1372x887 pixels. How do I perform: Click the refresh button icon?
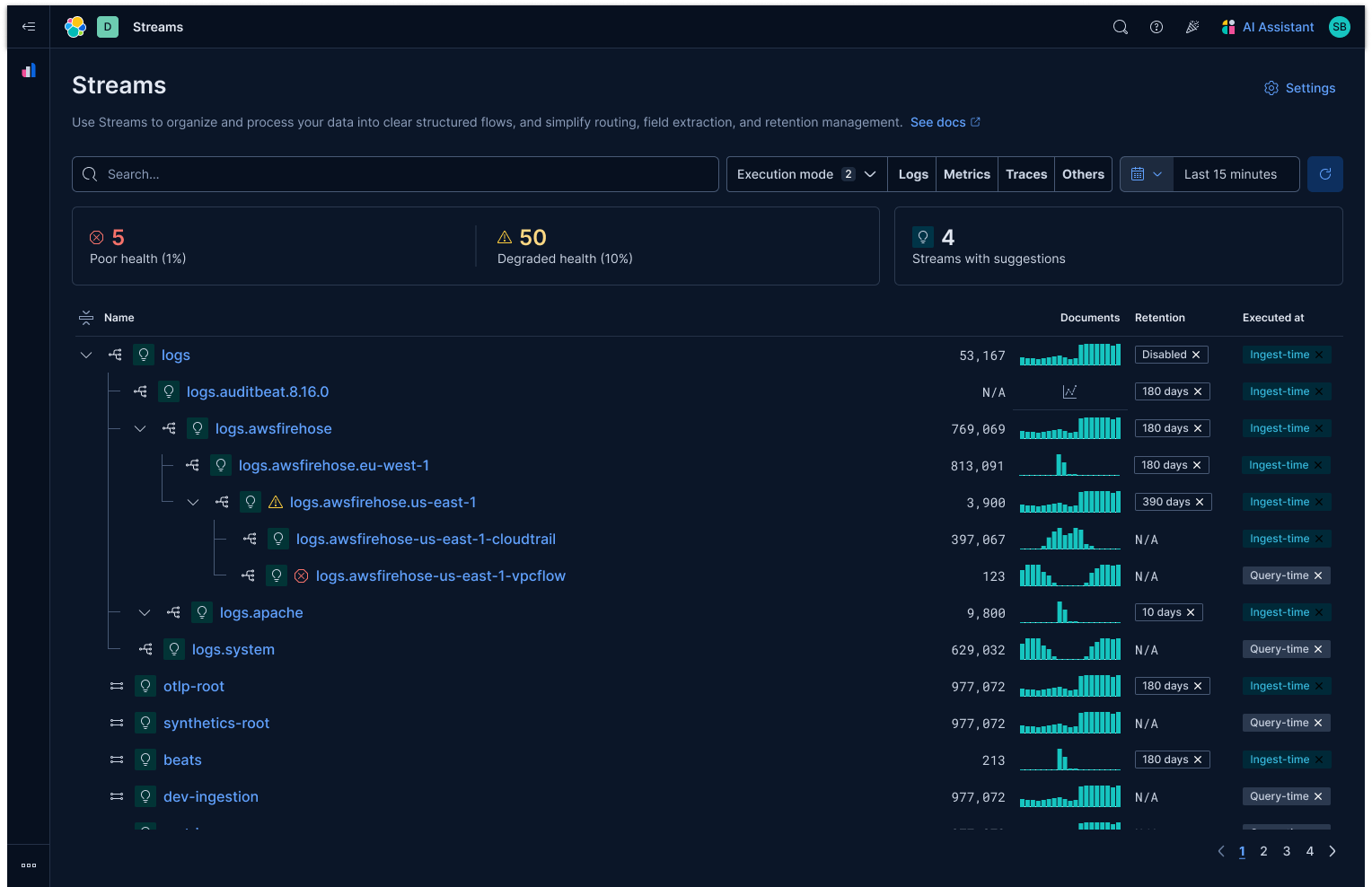point(1325,174)
